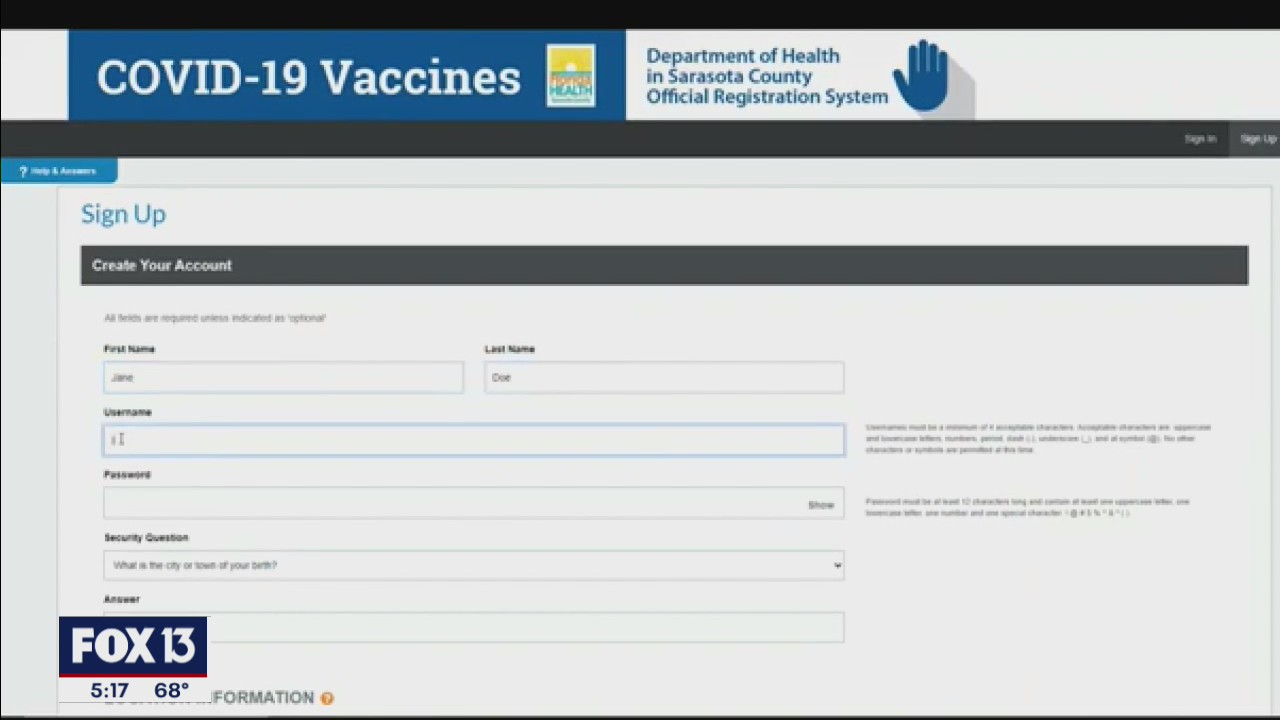This screenshot has height=720, width=1280.
Task: Open the Security Question dropdown
Action: [x=474, y=565]
